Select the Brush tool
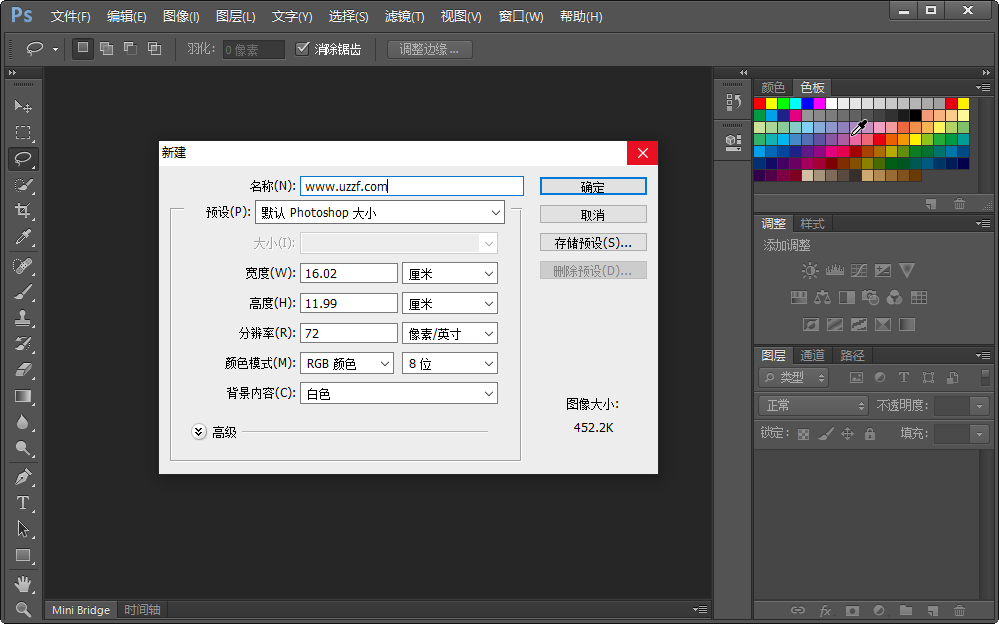The image size is (999, 624). pos(23,292)
